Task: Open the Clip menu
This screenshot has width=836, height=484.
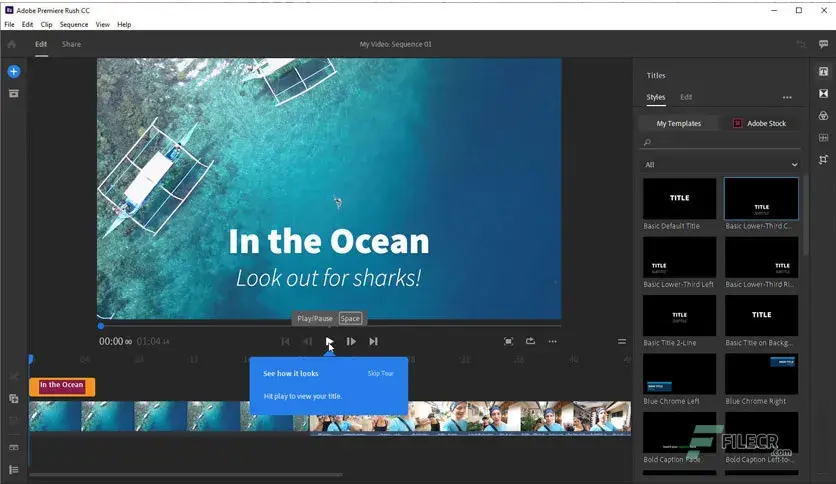Action: (x=46, y=25)
